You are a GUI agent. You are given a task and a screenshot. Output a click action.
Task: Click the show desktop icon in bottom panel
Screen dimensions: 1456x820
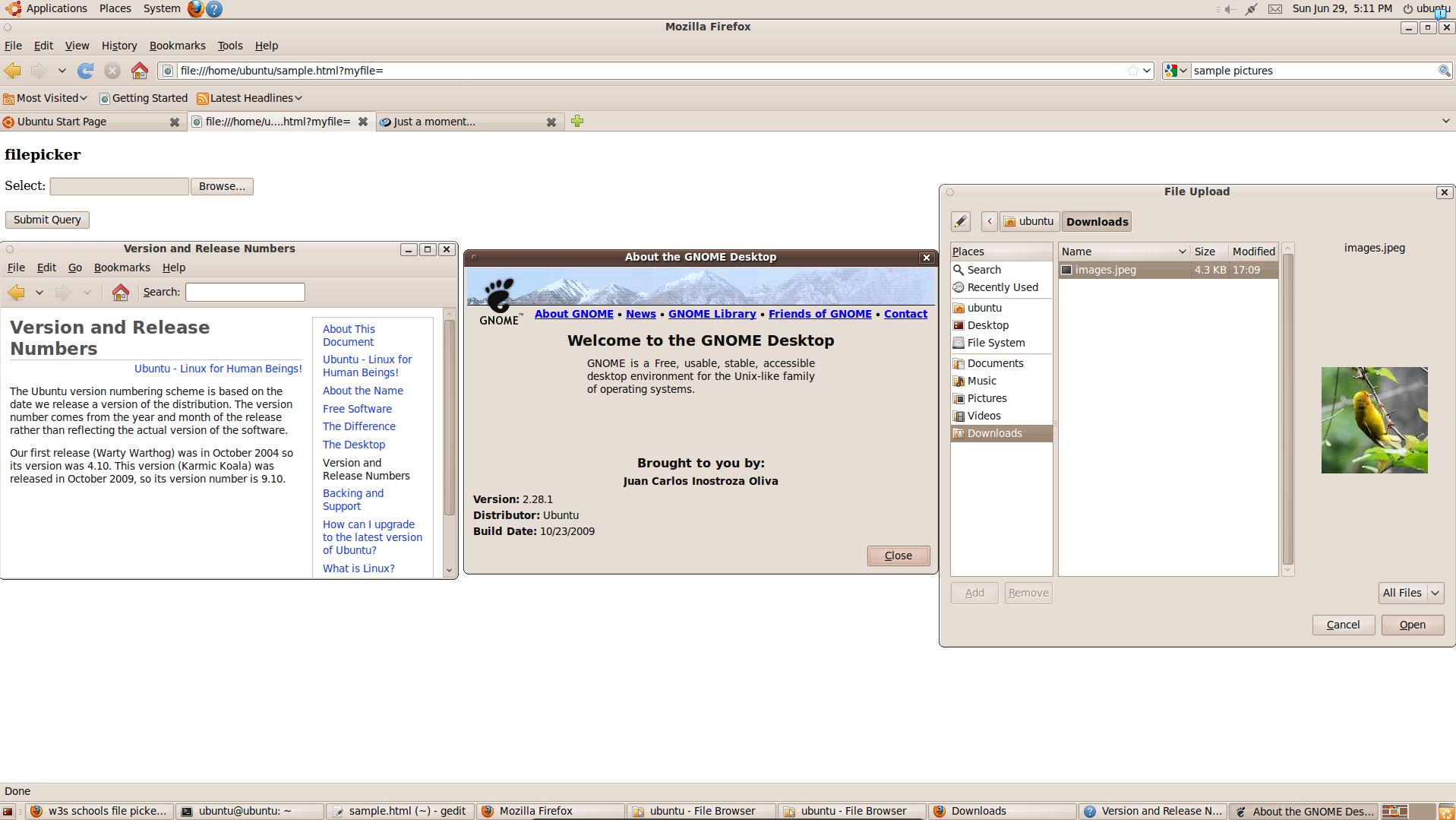click(8, 812)
